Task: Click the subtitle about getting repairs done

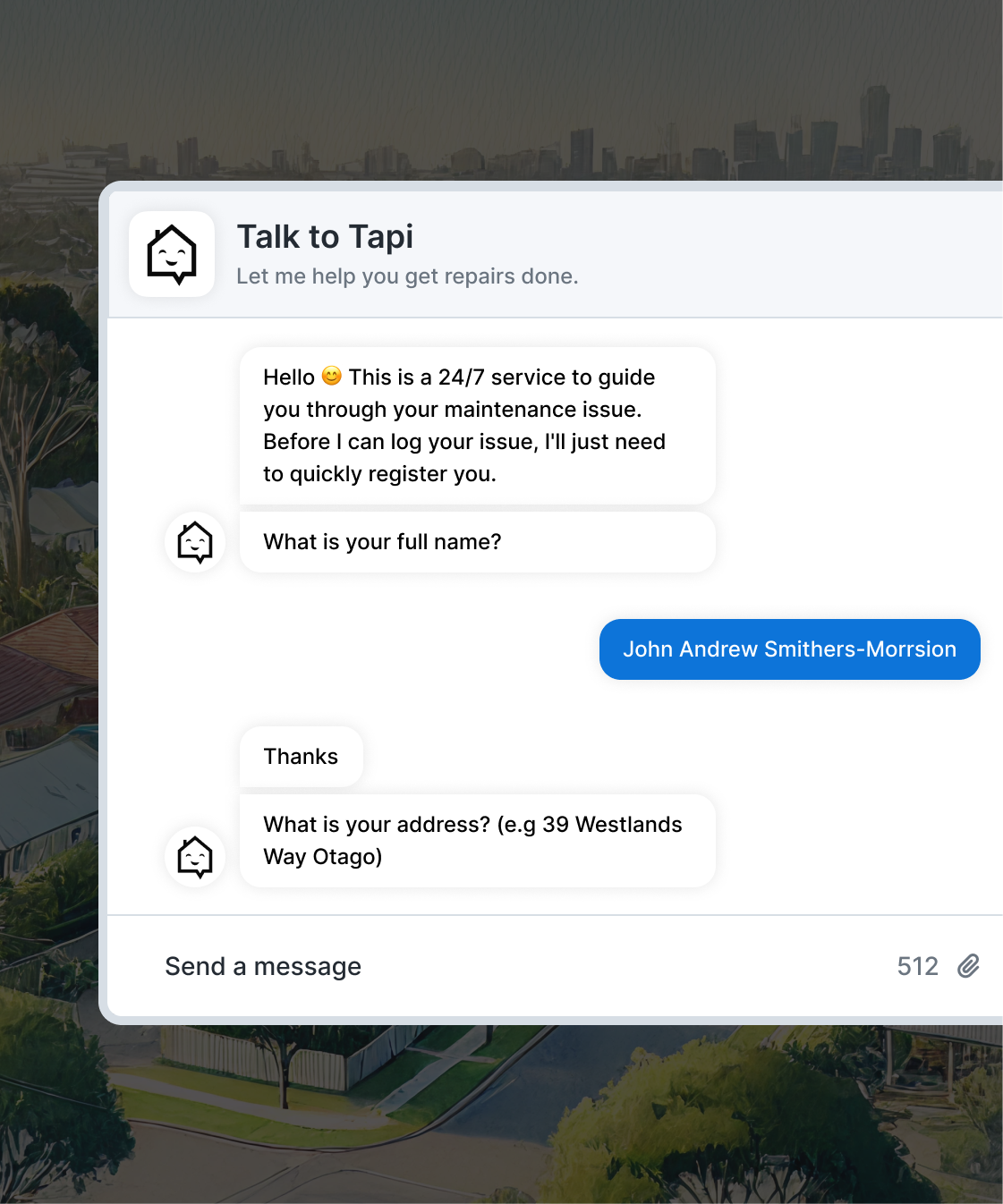Action: click(x=408, y=276)
